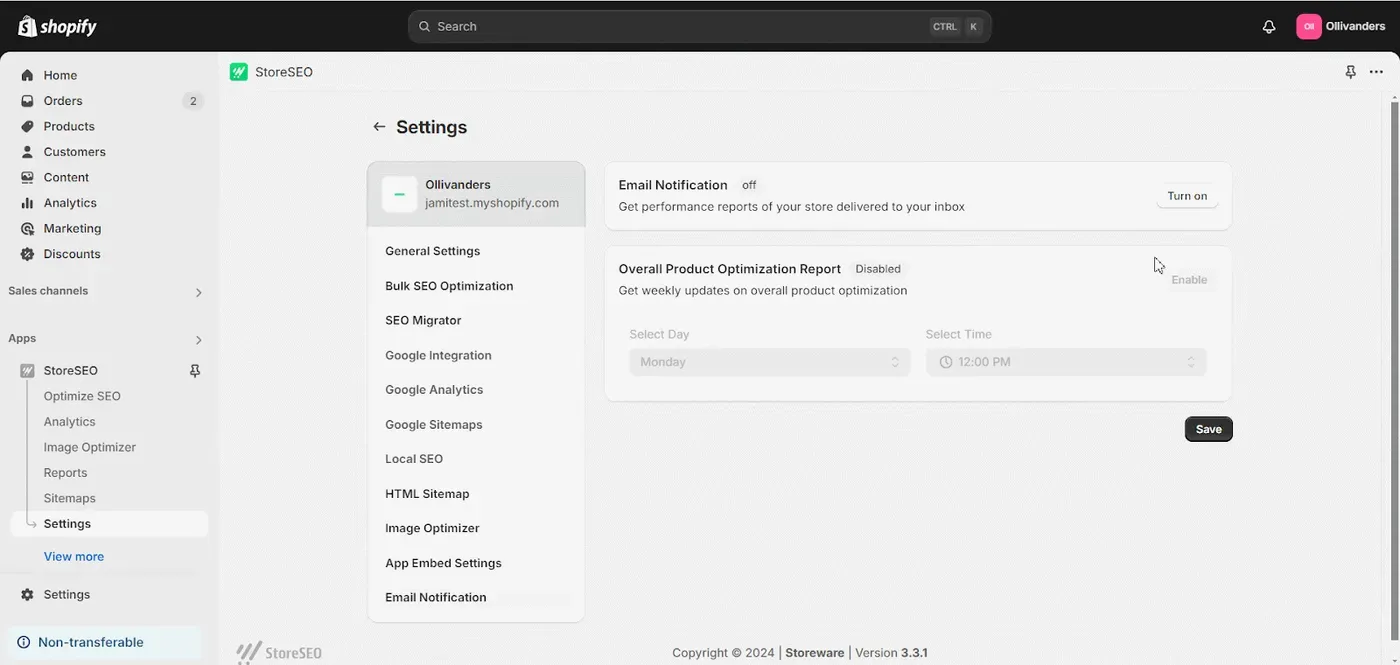1400x665 pixels.
Task: Enable Overall Product Optimization Report
Action: (1189, 280)
